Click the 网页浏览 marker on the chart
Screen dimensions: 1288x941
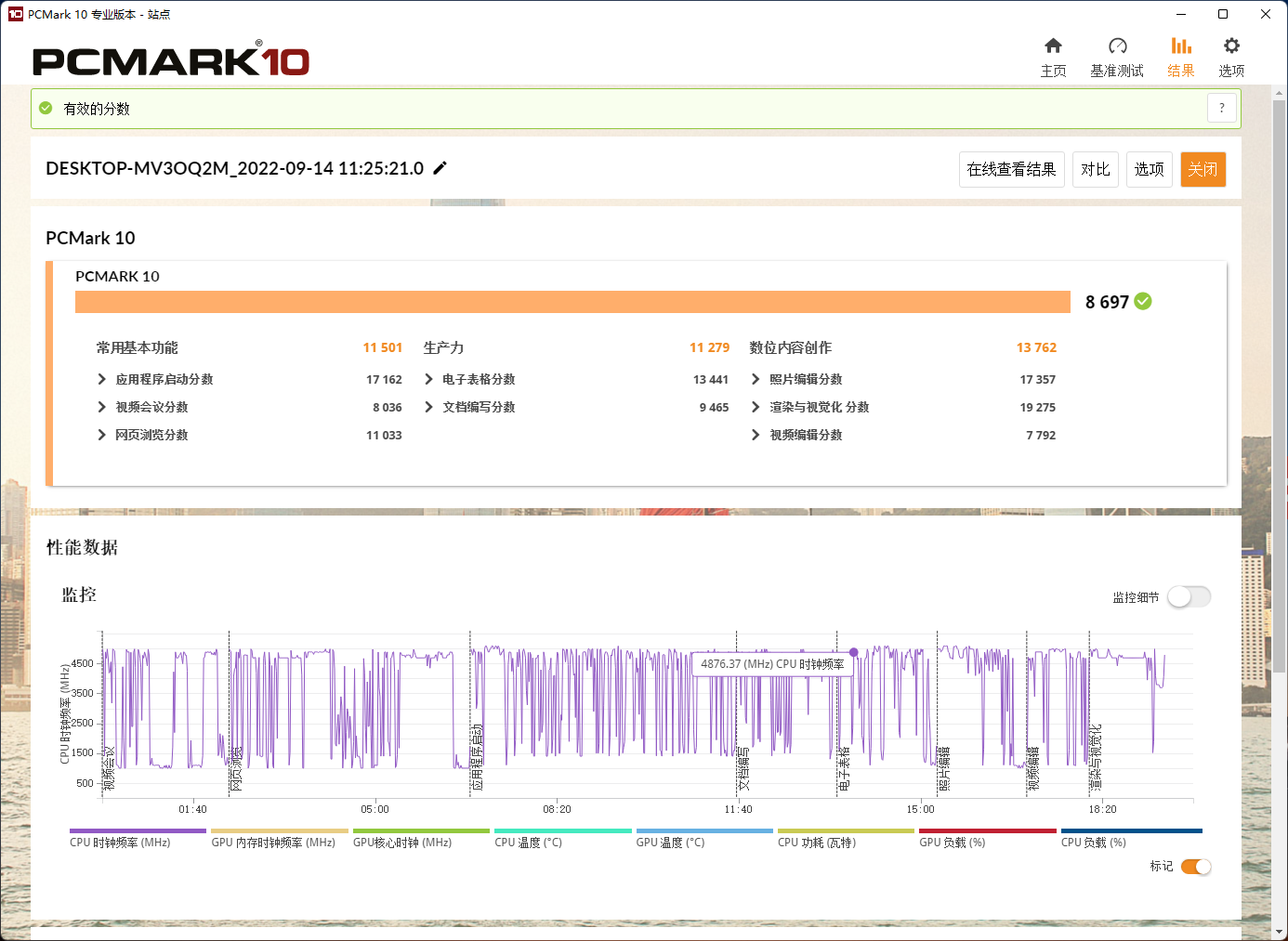pyautogui.click(x=236, y=768)
